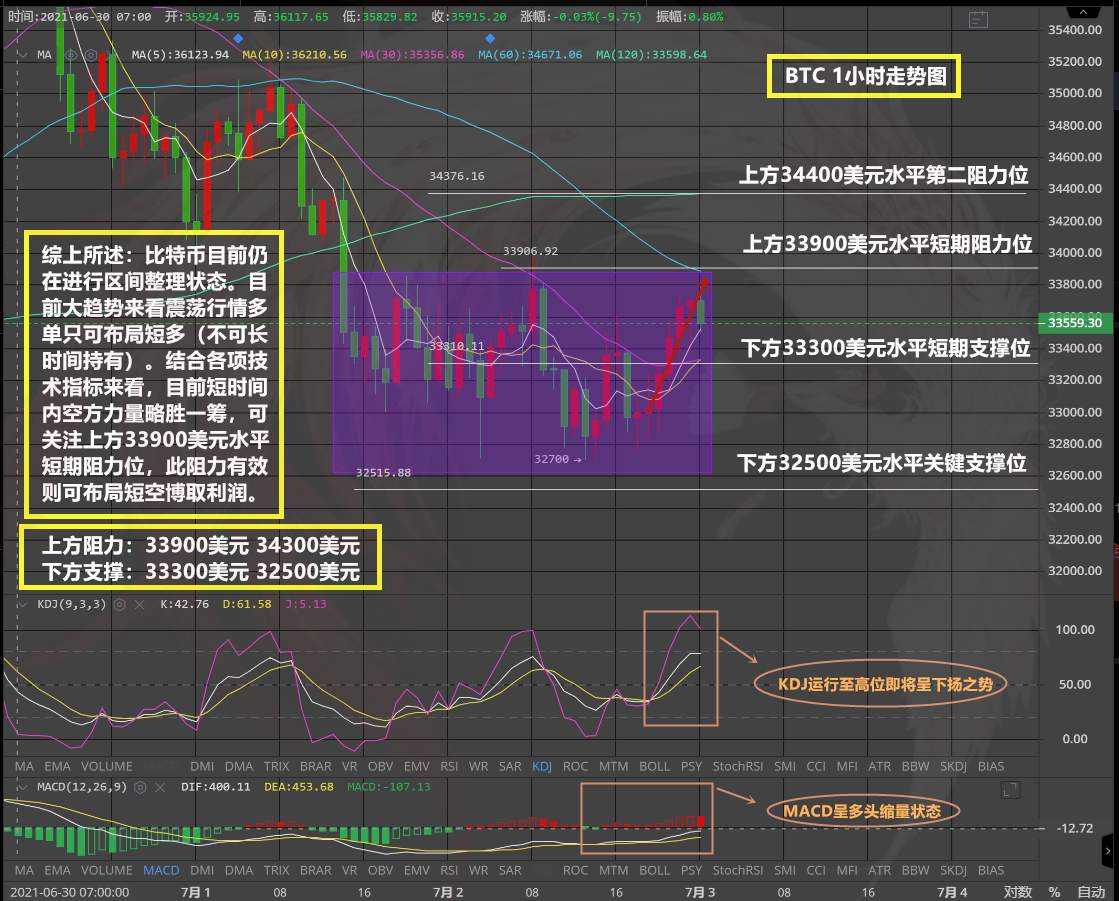Click the MA(30):35356.86 legend value
This screenshot has height=901, width=1119.
[x=412, y=55]
